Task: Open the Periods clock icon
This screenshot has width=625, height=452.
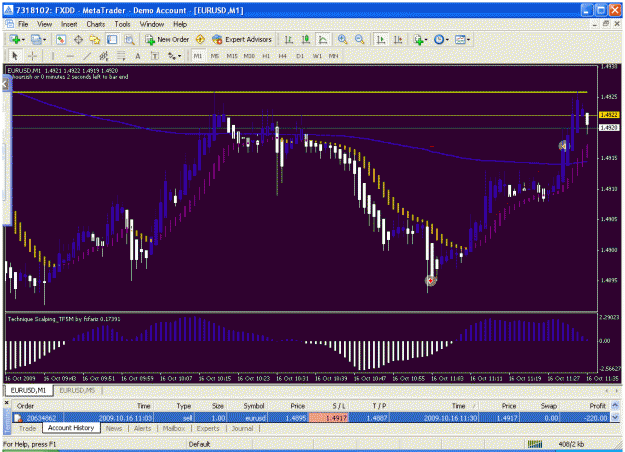Action: [439, 39]
